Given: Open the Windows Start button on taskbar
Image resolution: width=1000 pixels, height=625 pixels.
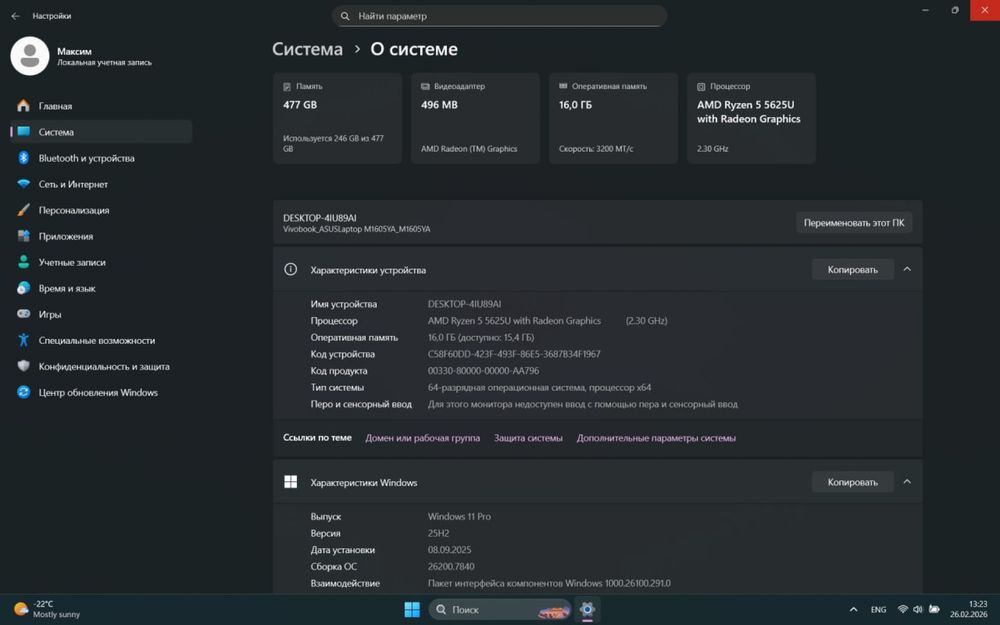Looking at the screenshot, I should (x=412, y=609).
